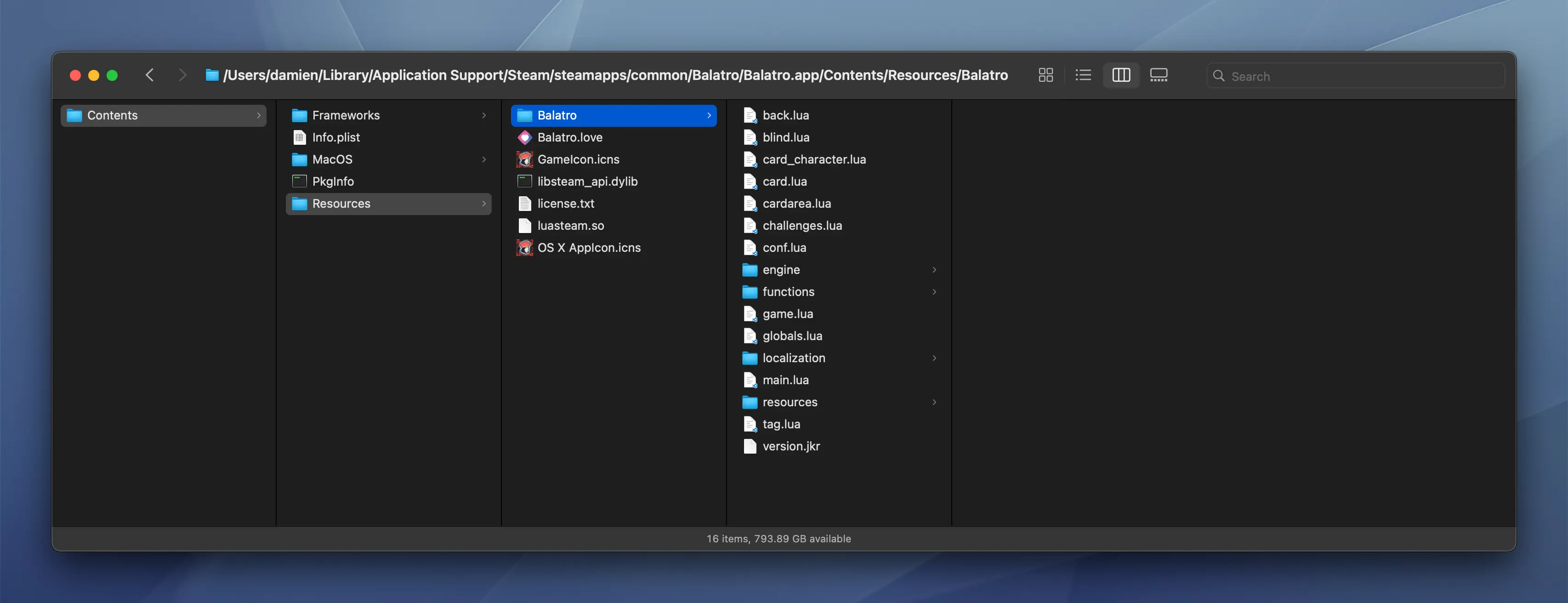Screen dimensions: 1568x603
Task: Click the back.lua file icon
Action: point(750,115)
